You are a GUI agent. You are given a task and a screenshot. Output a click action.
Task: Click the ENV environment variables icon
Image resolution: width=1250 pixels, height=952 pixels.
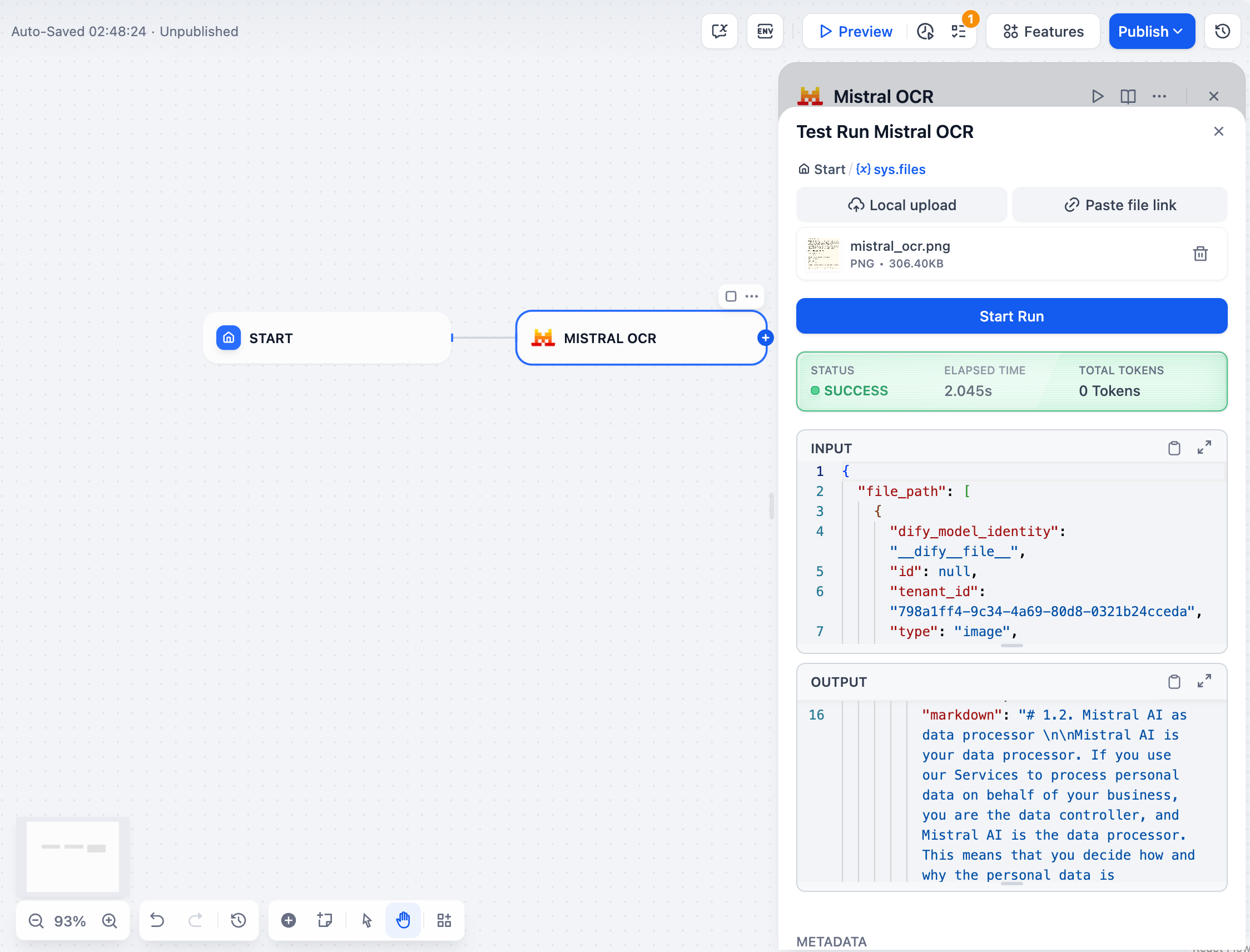[x=765, y=31]
